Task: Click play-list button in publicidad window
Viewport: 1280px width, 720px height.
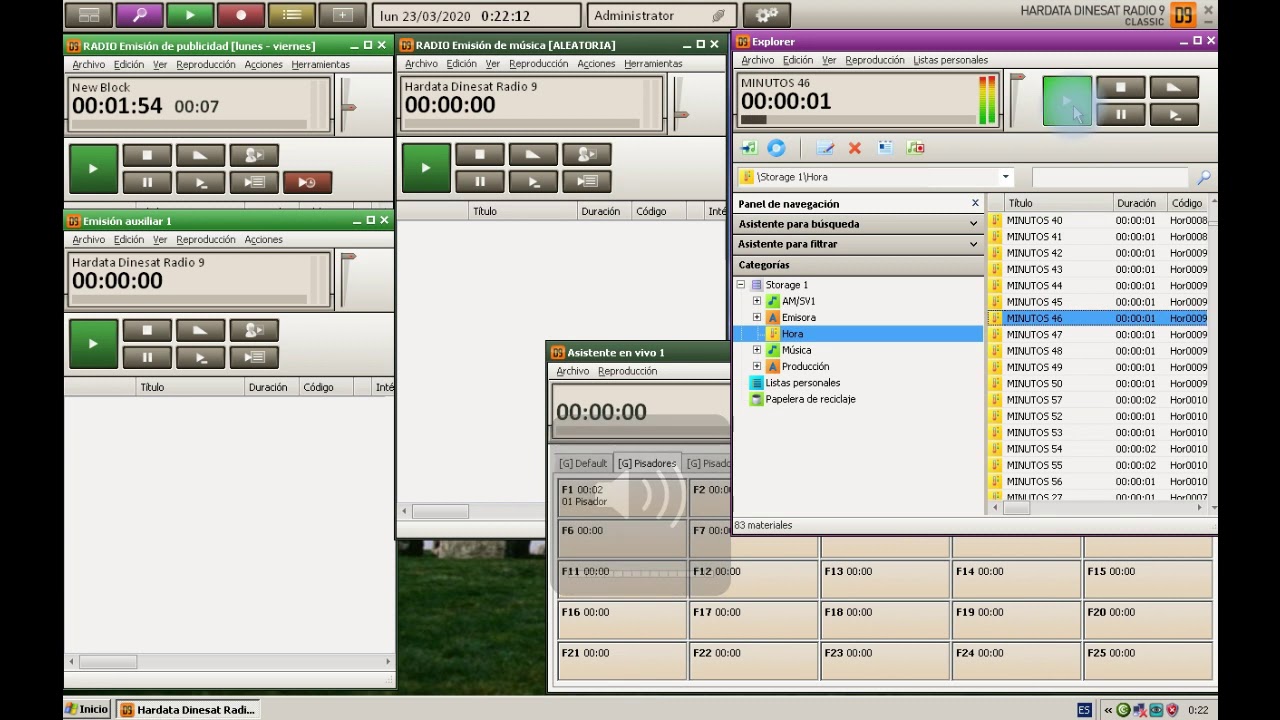Action: pyautogui.click(x=254, y=182)
